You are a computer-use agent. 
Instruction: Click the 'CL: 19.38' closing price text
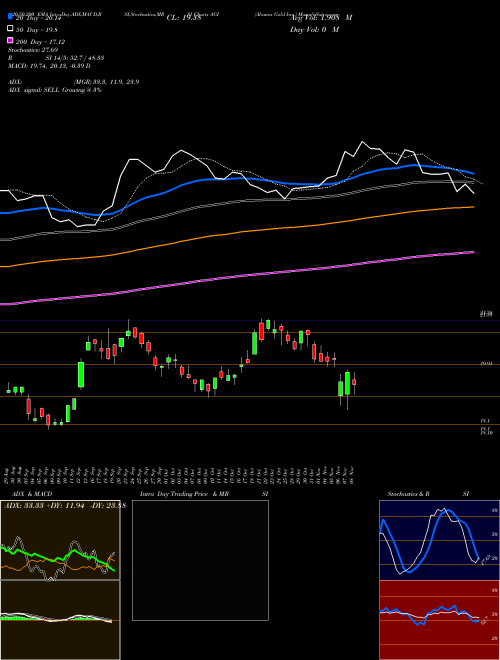tap(184, 18)
